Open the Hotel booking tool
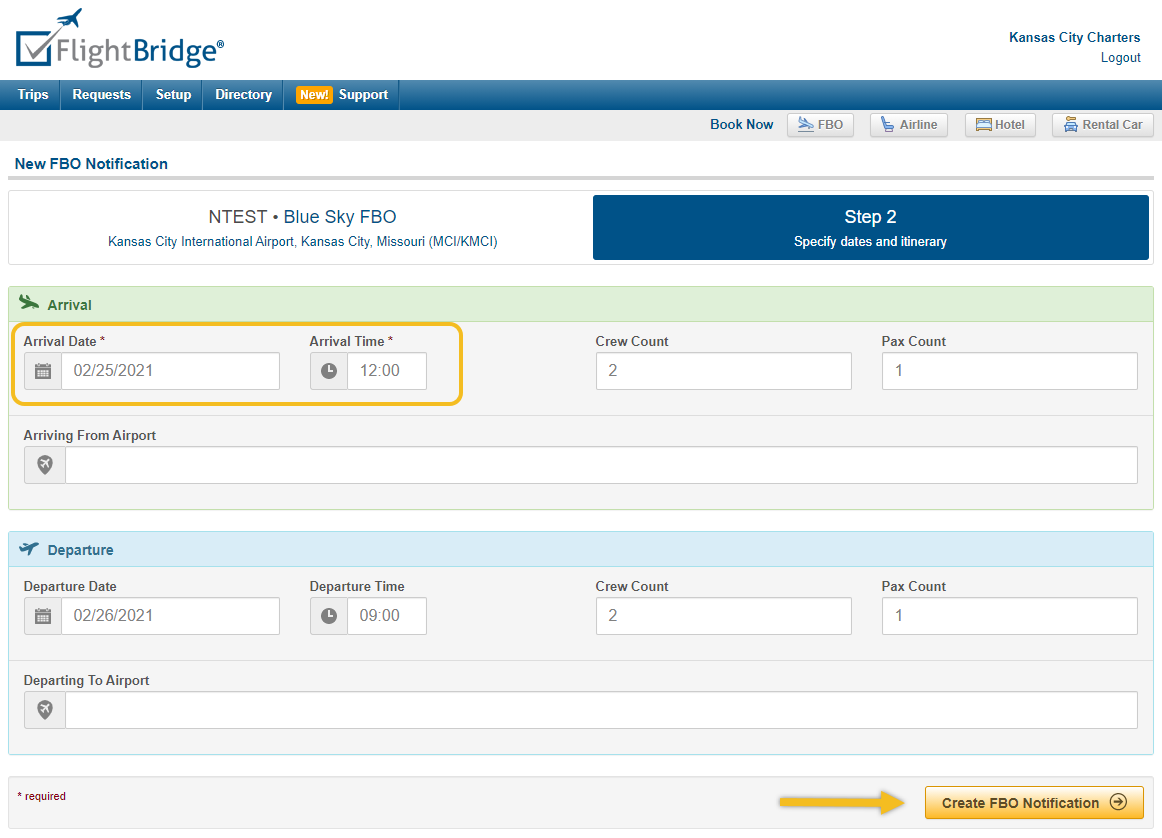The image size is (1162, 838). (x=999, y=124)
